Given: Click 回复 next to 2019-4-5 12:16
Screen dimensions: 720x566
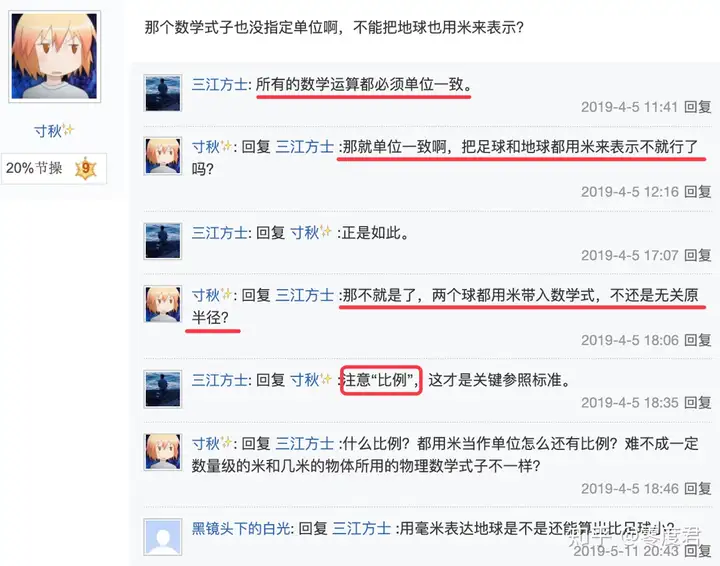Looking at the screenshot, I should pyautogui.click(x=698, y=191).
